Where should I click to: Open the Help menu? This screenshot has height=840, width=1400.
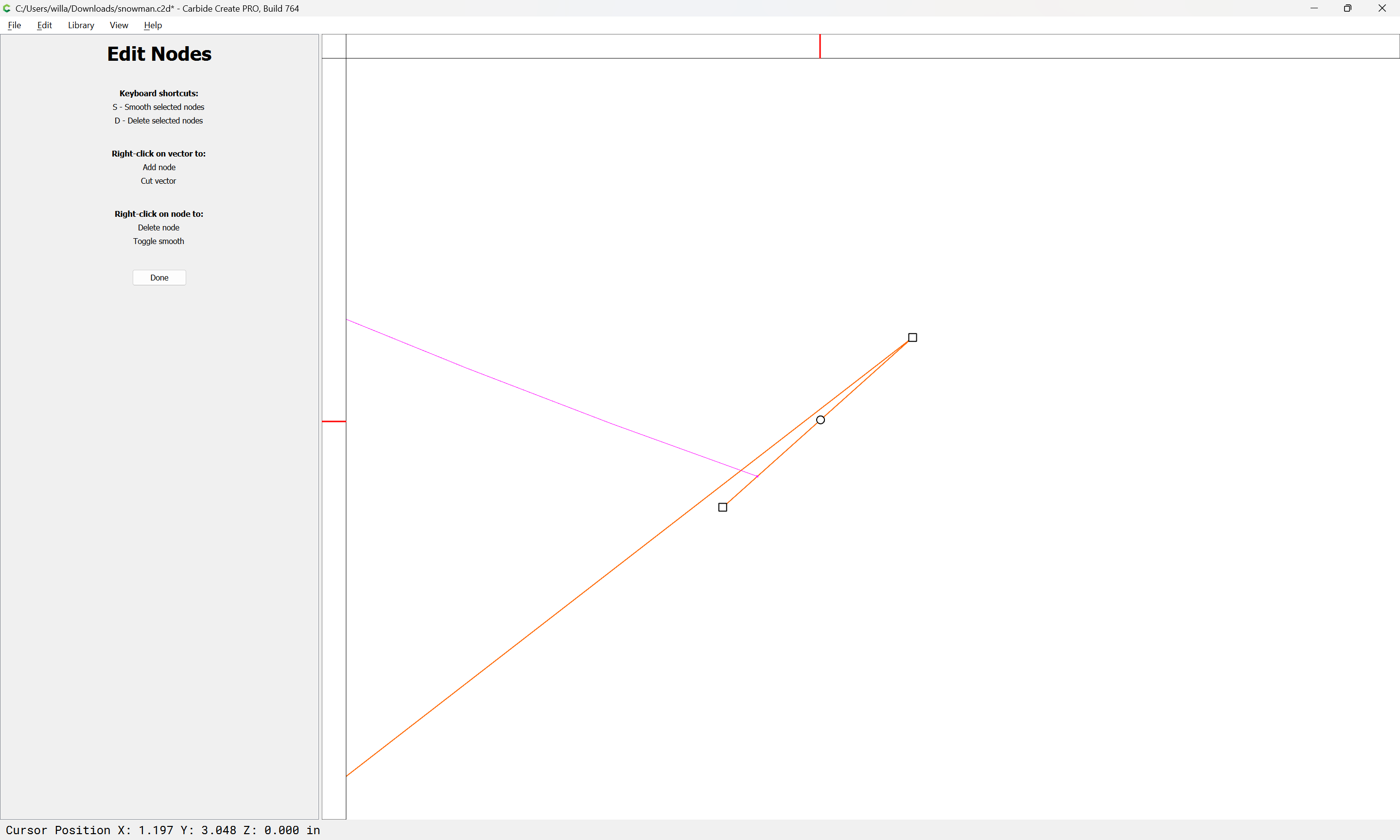pyautogui.click(x=153, y=25)
